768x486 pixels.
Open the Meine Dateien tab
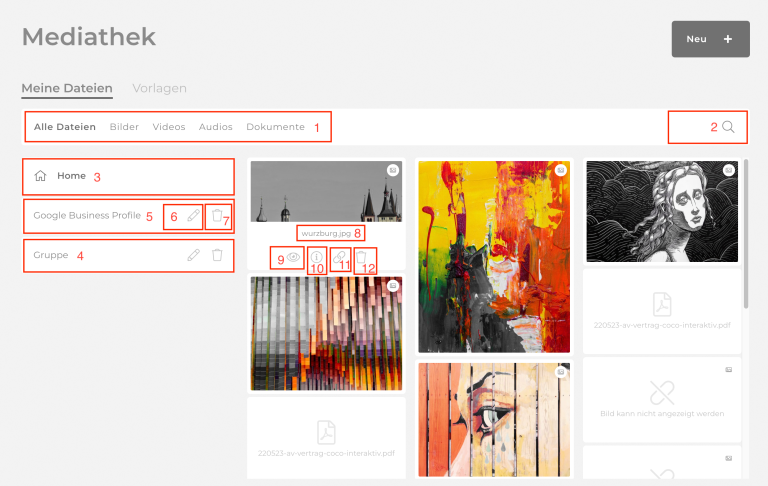coord(67,88)
